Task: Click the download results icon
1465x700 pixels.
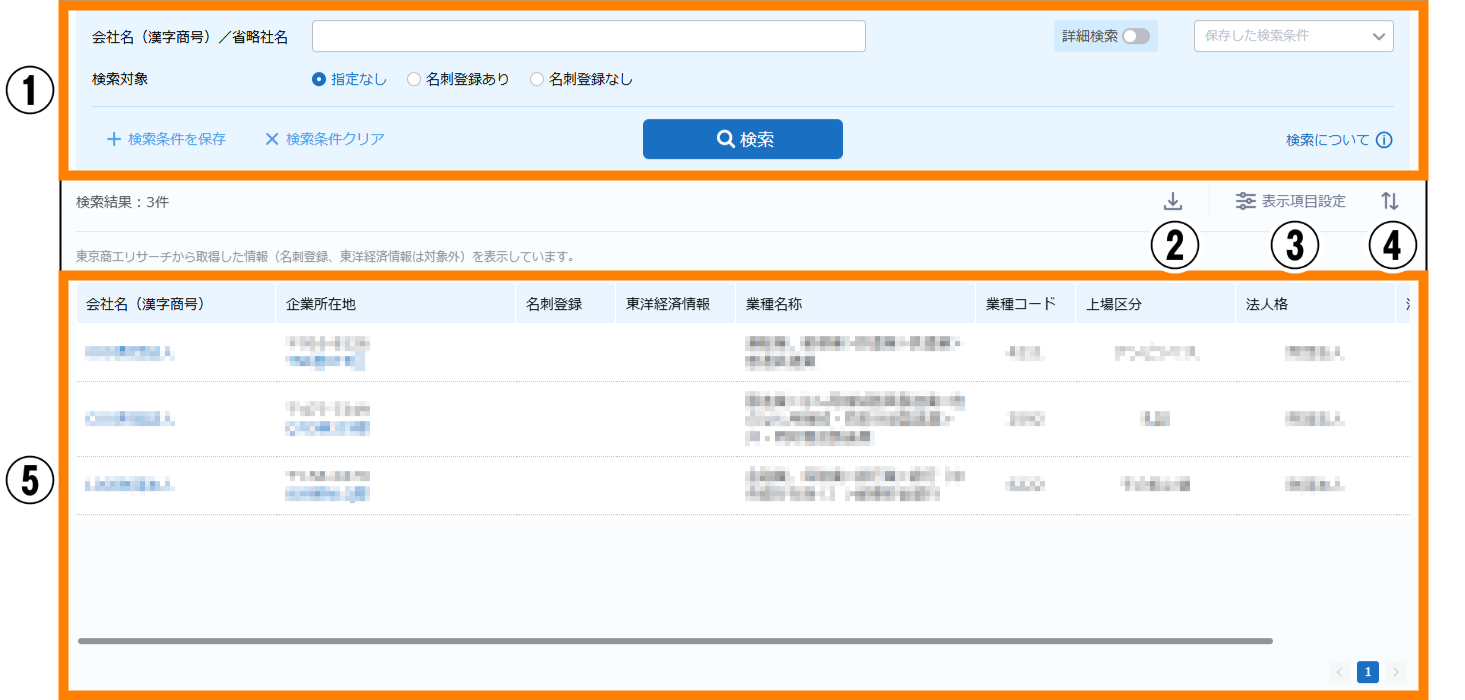Action: pyautogui.click(x=1173, y=201)
